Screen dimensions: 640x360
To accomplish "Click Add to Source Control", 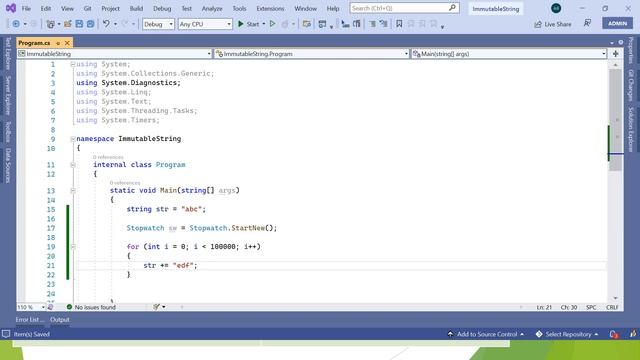I will (x=486, y=334).
